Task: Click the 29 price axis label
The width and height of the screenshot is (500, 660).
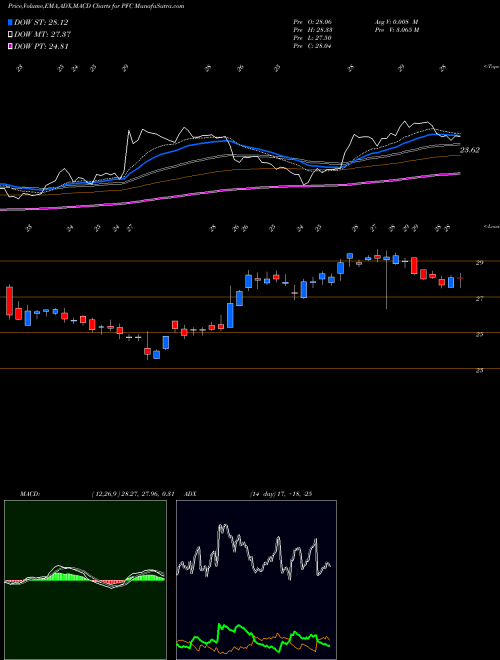Action: pyautogui.click(x=479, y=263)
